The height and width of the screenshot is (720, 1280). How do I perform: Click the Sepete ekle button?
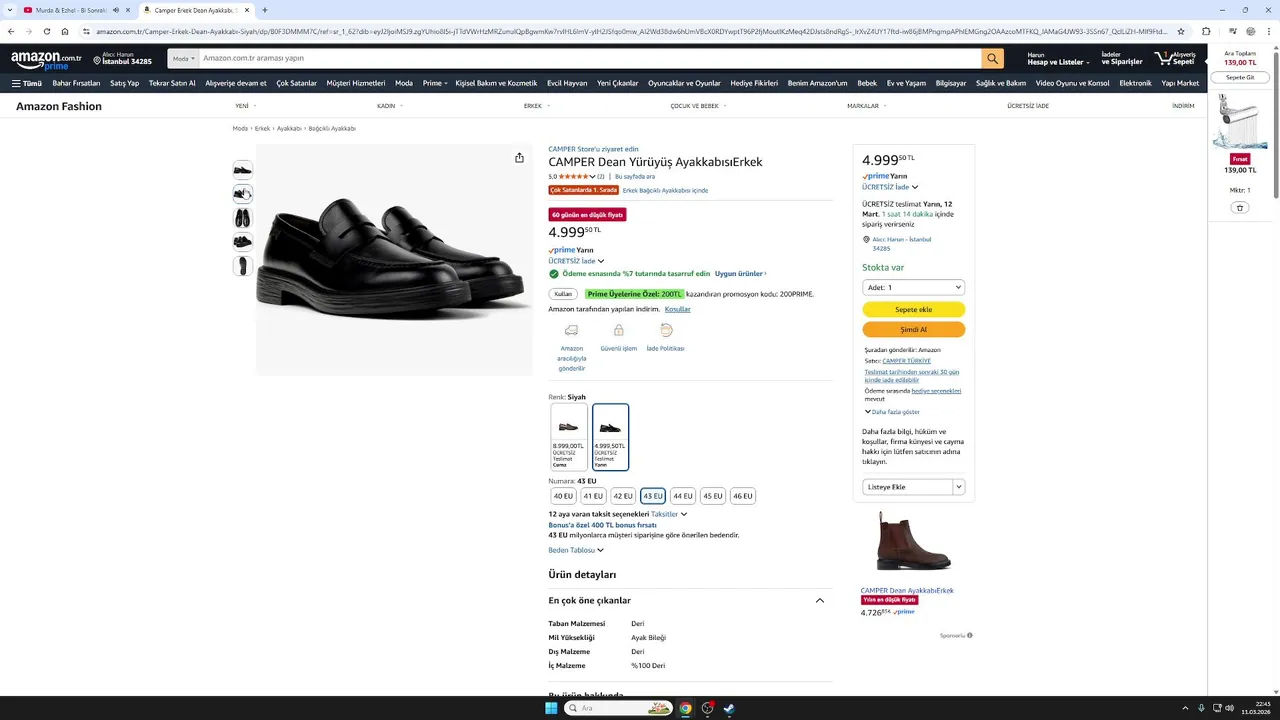point(913,310)
